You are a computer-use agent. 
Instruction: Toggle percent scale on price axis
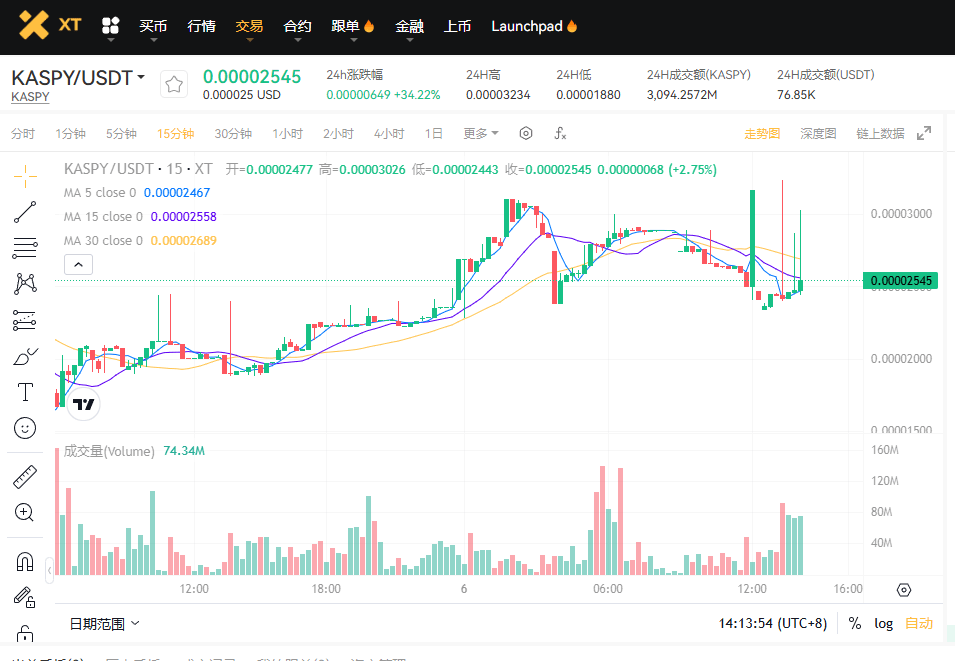[855, 623]
